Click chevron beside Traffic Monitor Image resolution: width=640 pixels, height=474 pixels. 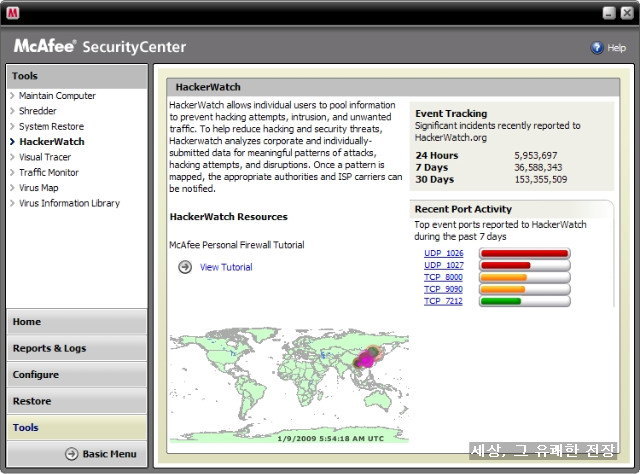[x=12, y=172]
